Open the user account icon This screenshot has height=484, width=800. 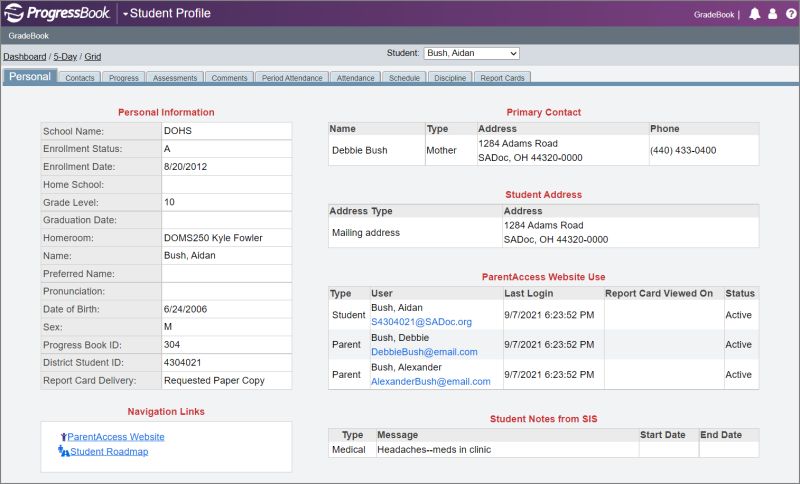coord(772,14)
